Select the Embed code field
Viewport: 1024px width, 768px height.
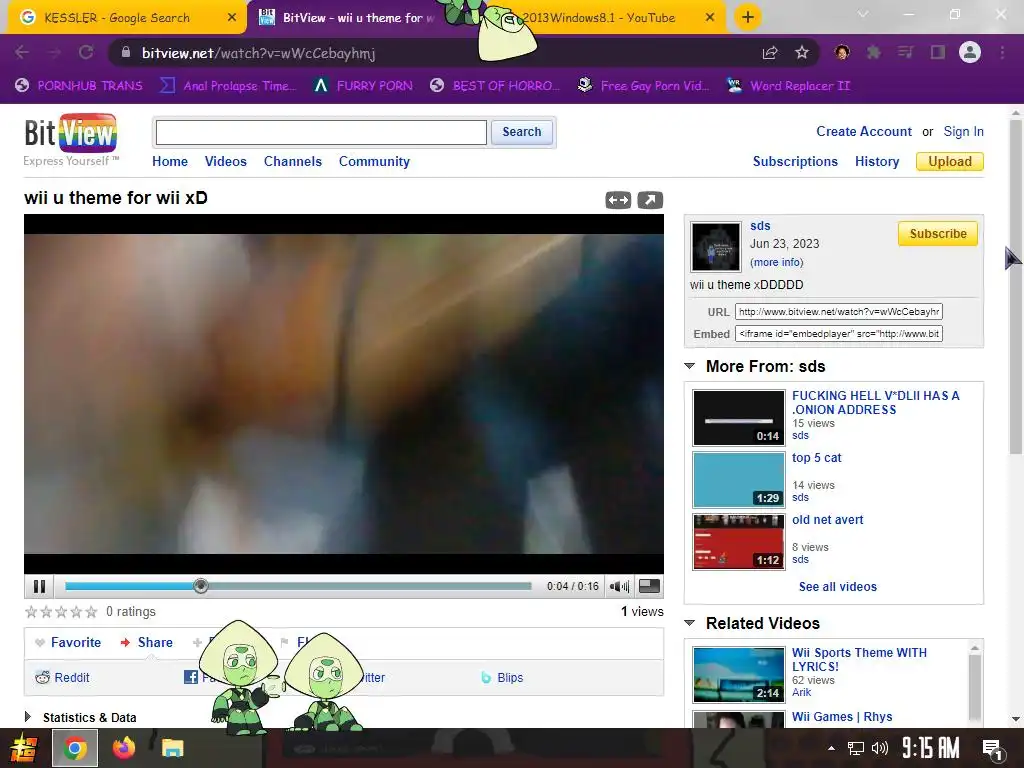pyautogui.click(x=839, y=334)
